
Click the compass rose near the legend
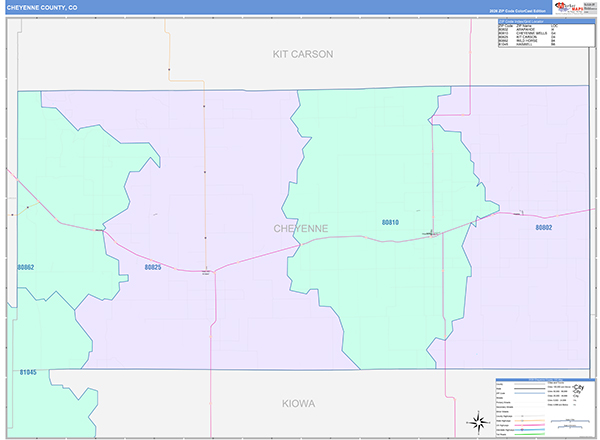(478, 422)
